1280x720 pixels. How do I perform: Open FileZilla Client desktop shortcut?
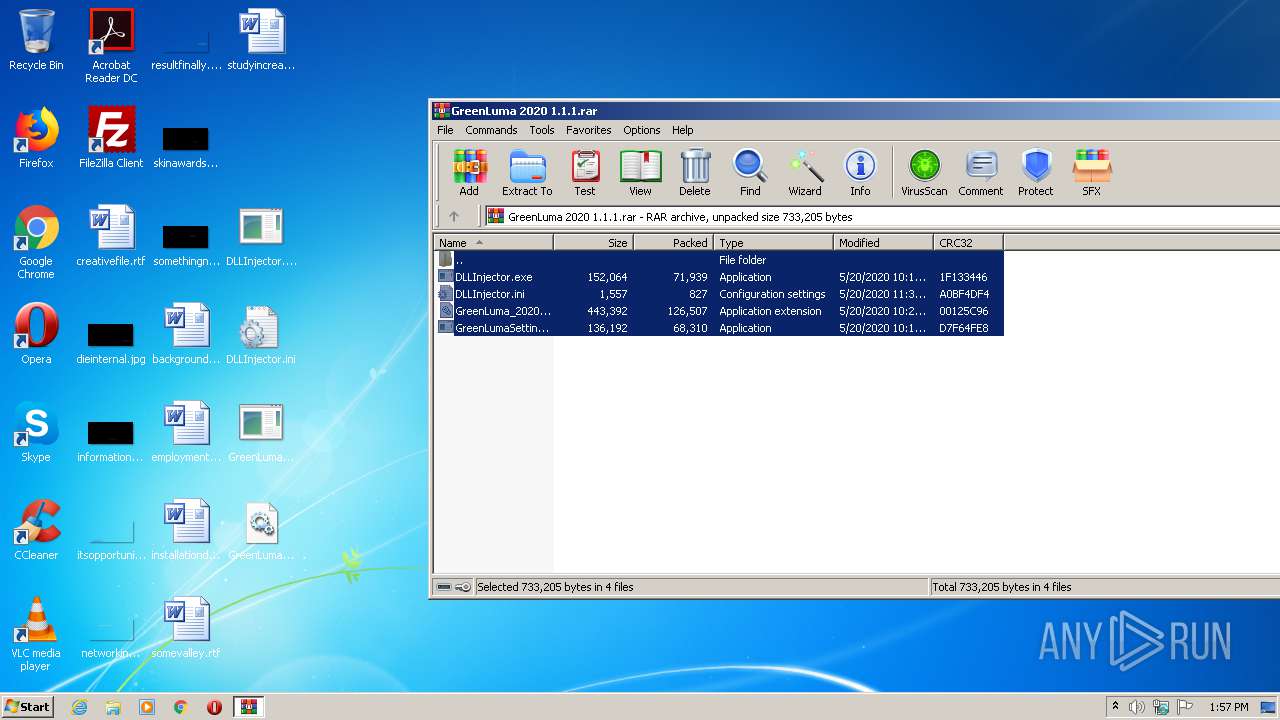click(x=111, y=138)
